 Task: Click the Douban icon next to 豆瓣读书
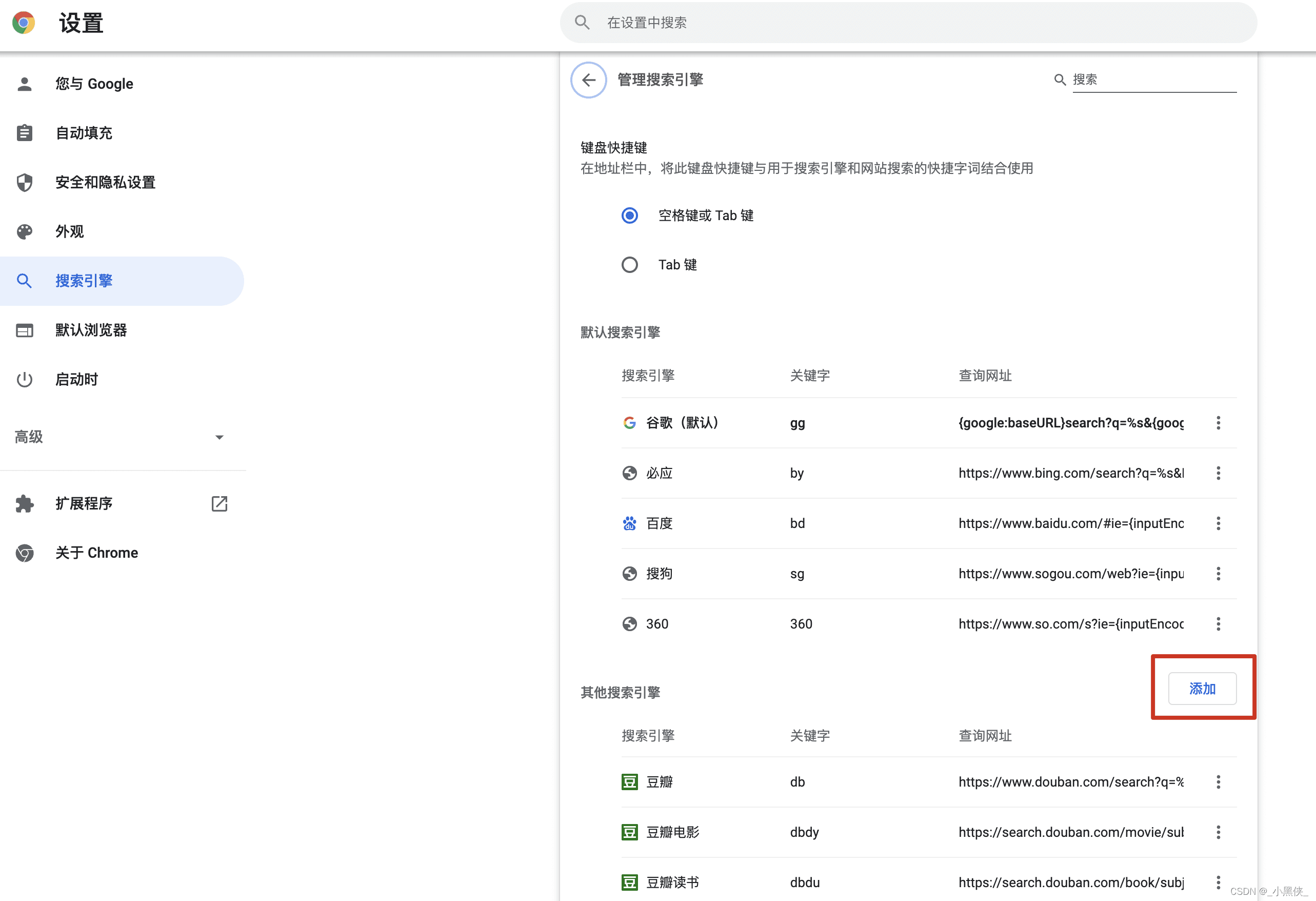[x=629, y=883]
